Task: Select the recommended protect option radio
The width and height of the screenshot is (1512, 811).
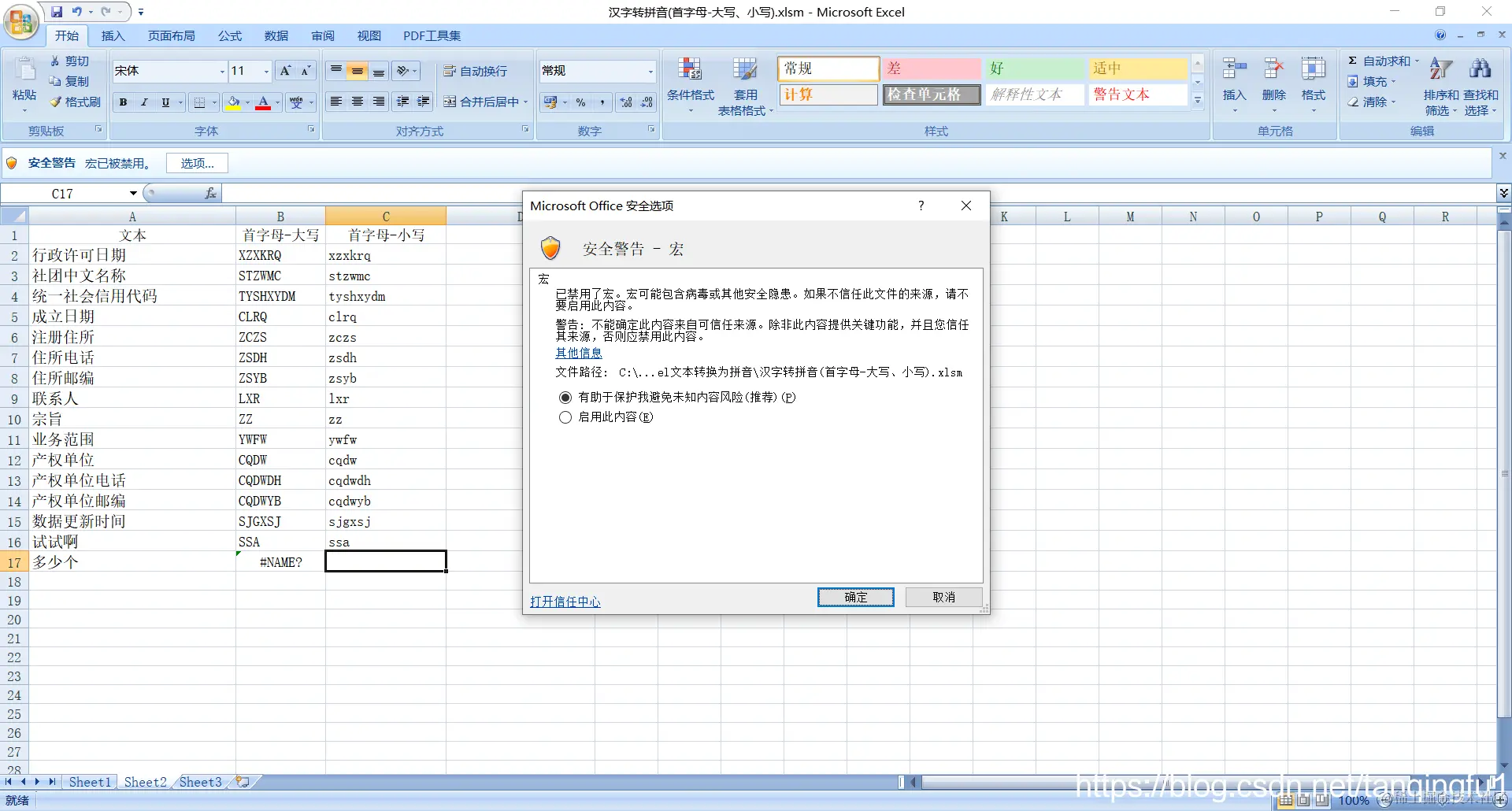Action: (x=565, y=398)
